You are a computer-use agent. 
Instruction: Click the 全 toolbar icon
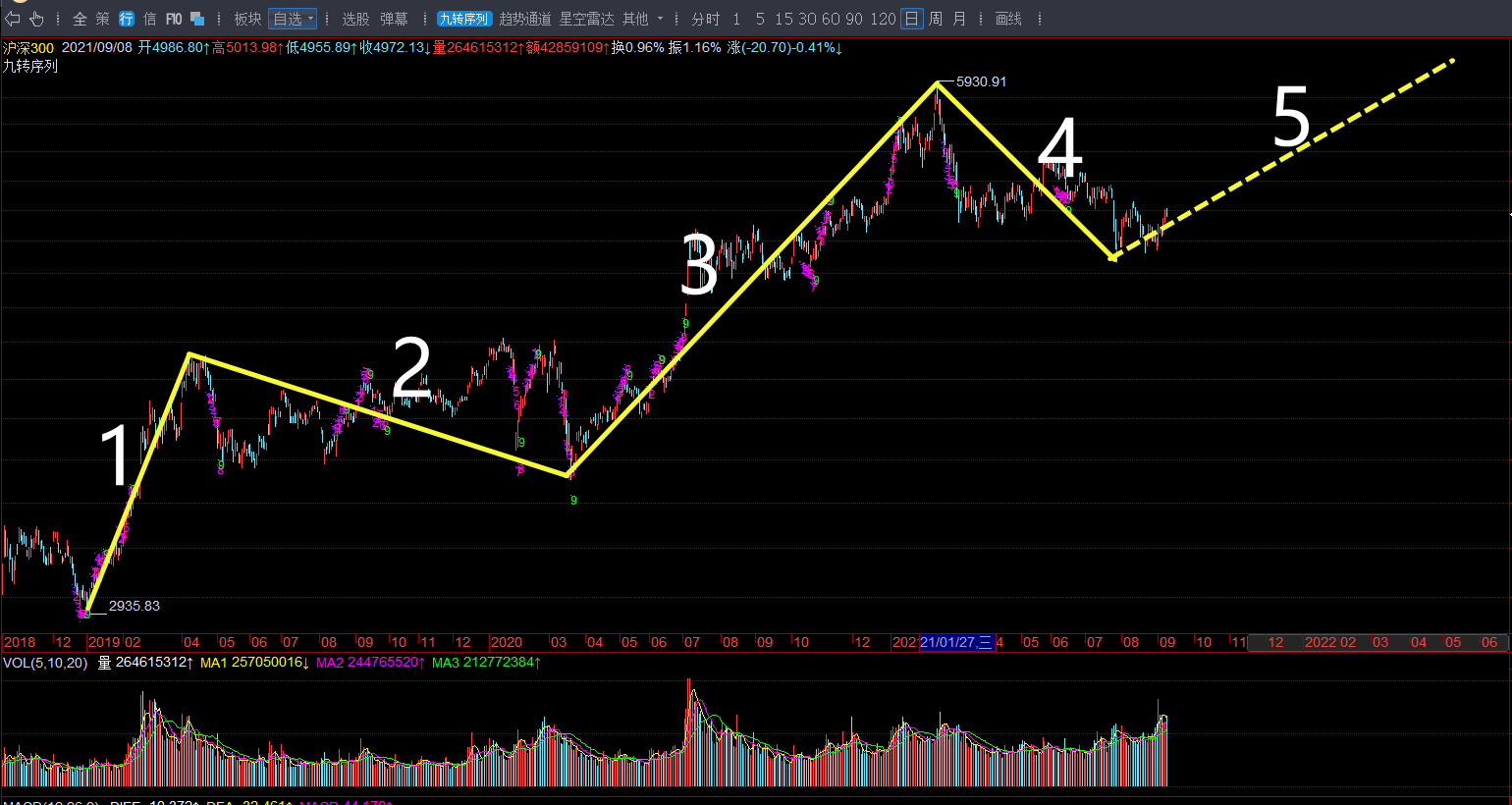coord(80,19)
